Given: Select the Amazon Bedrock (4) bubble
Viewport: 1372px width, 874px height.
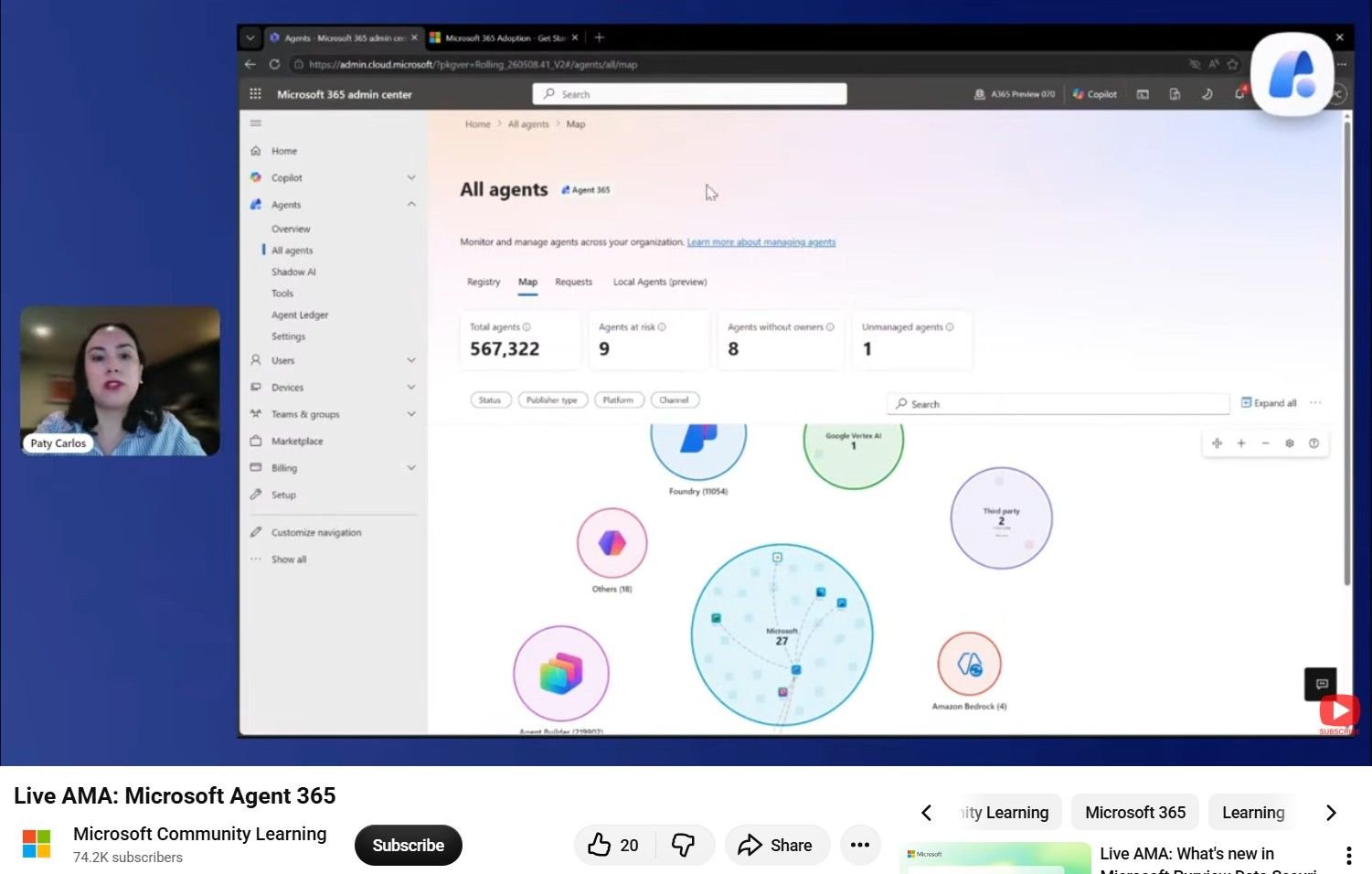Looking at the screenshot, I should pos(970,664).
